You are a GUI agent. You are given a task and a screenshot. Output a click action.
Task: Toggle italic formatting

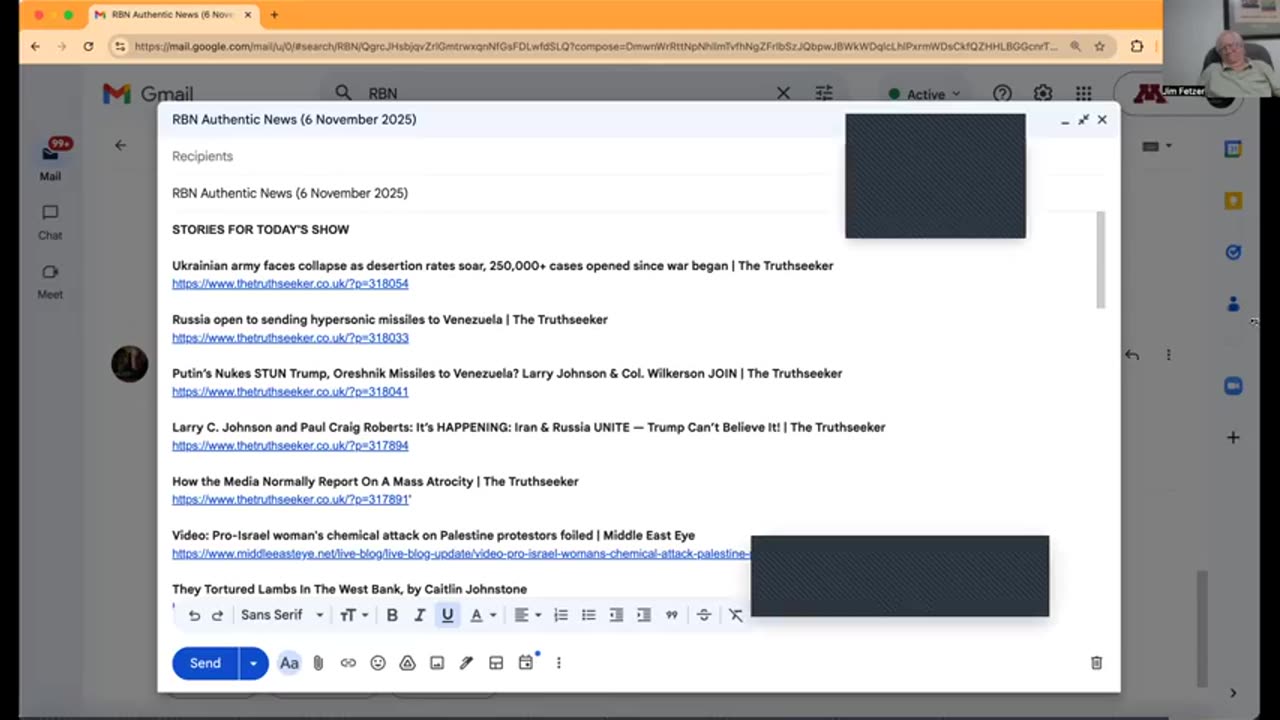click(x=420, y=615)
